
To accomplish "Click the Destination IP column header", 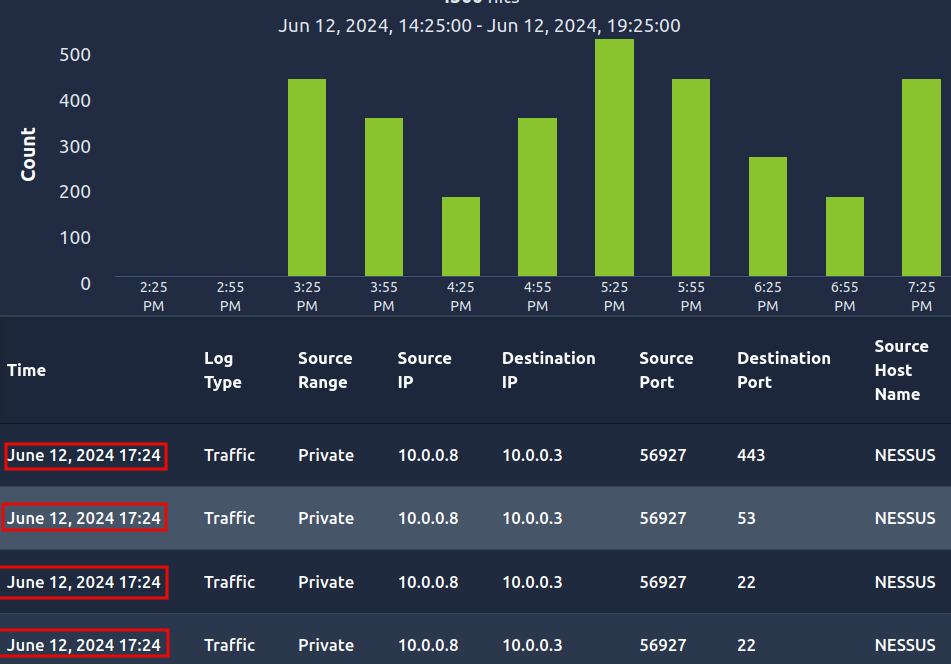I will [x=548, y=370].
